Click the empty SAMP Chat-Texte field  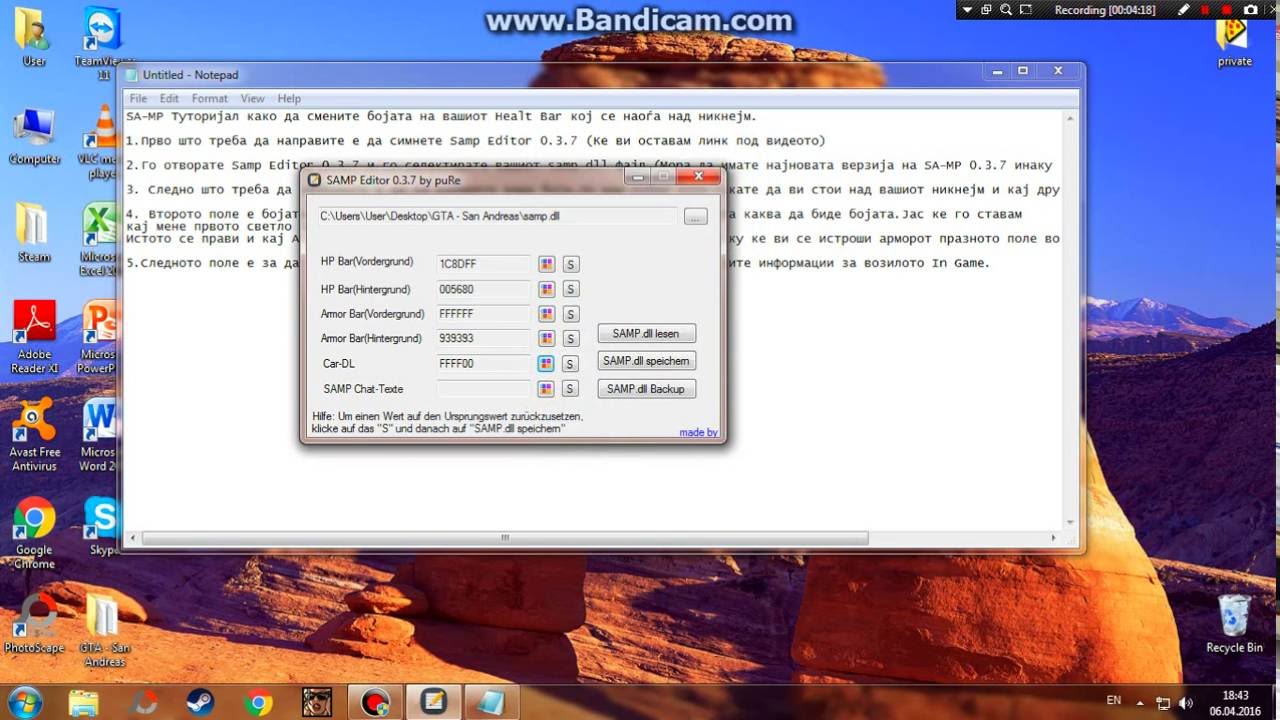tap(484, 389)
